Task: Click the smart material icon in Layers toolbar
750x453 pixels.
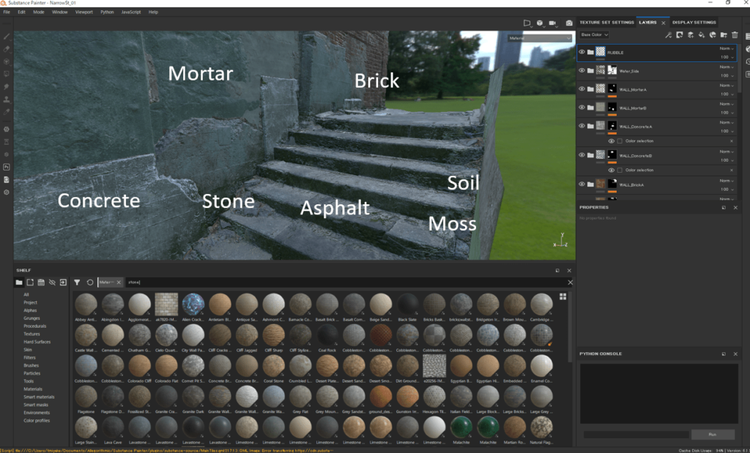Action: coord(713,35)
